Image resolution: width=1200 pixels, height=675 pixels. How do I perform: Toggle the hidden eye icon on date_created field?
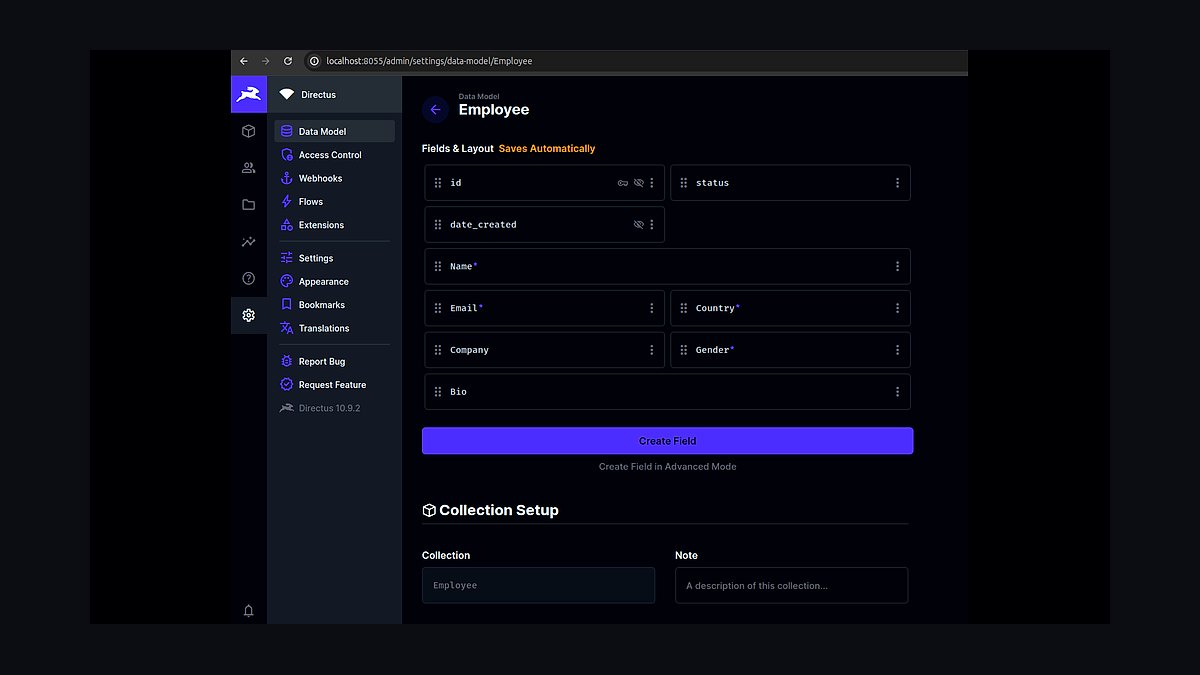tap(639, 225)
